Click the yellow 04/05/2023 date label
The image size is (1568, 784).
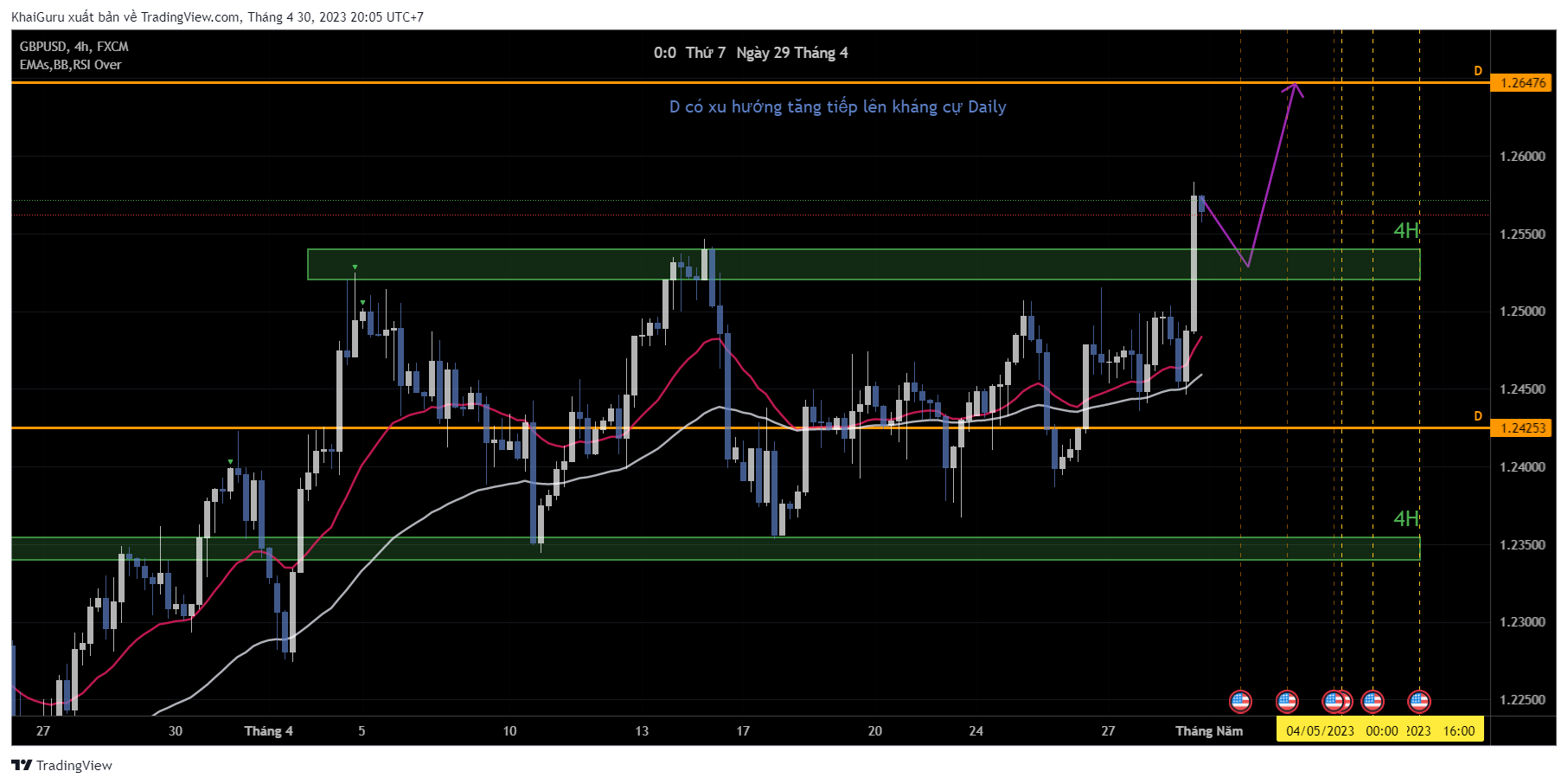coord(1320,730)
